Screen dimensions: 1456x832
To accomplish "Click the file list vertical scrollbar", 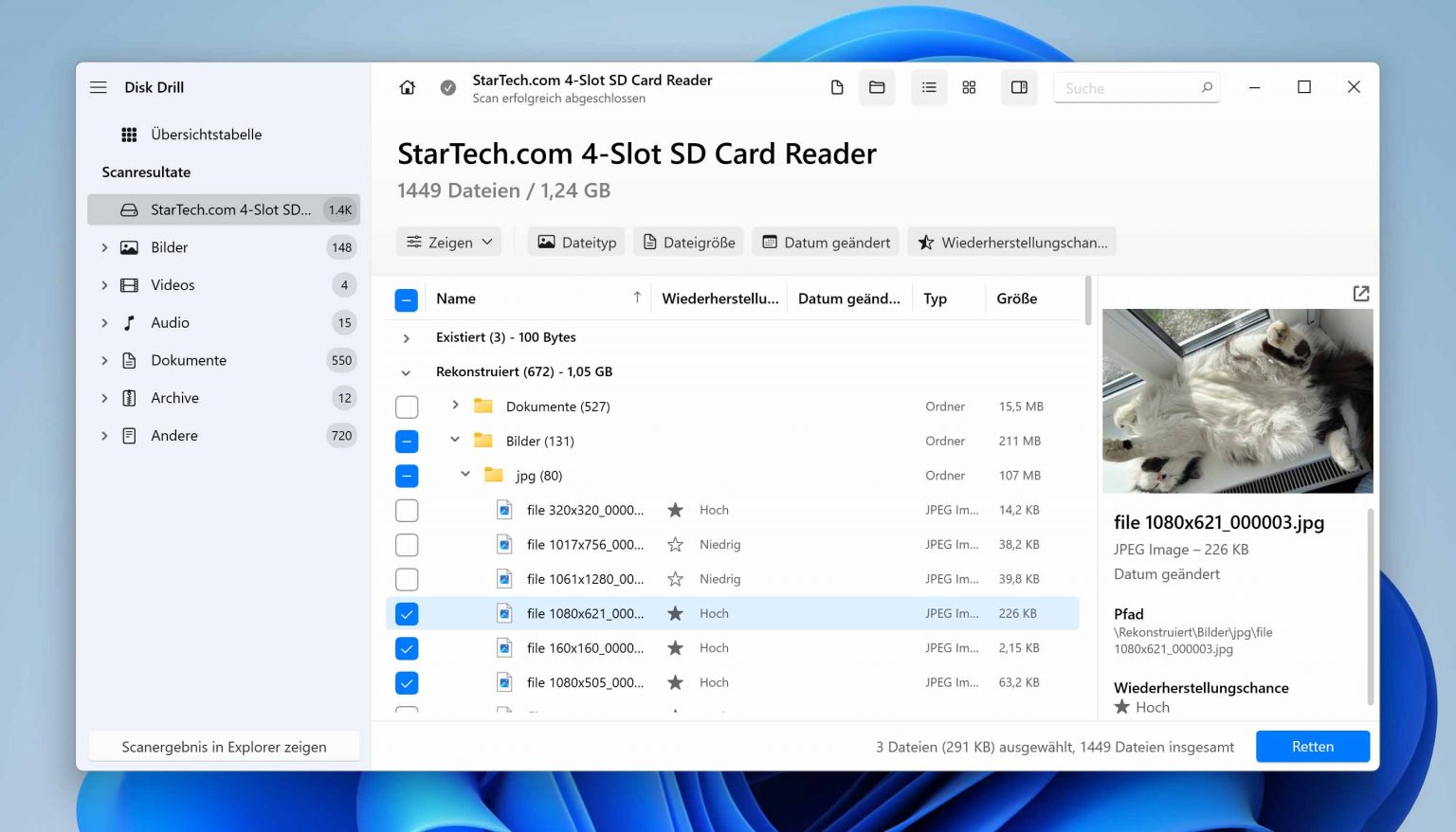I will point(1087,303).
